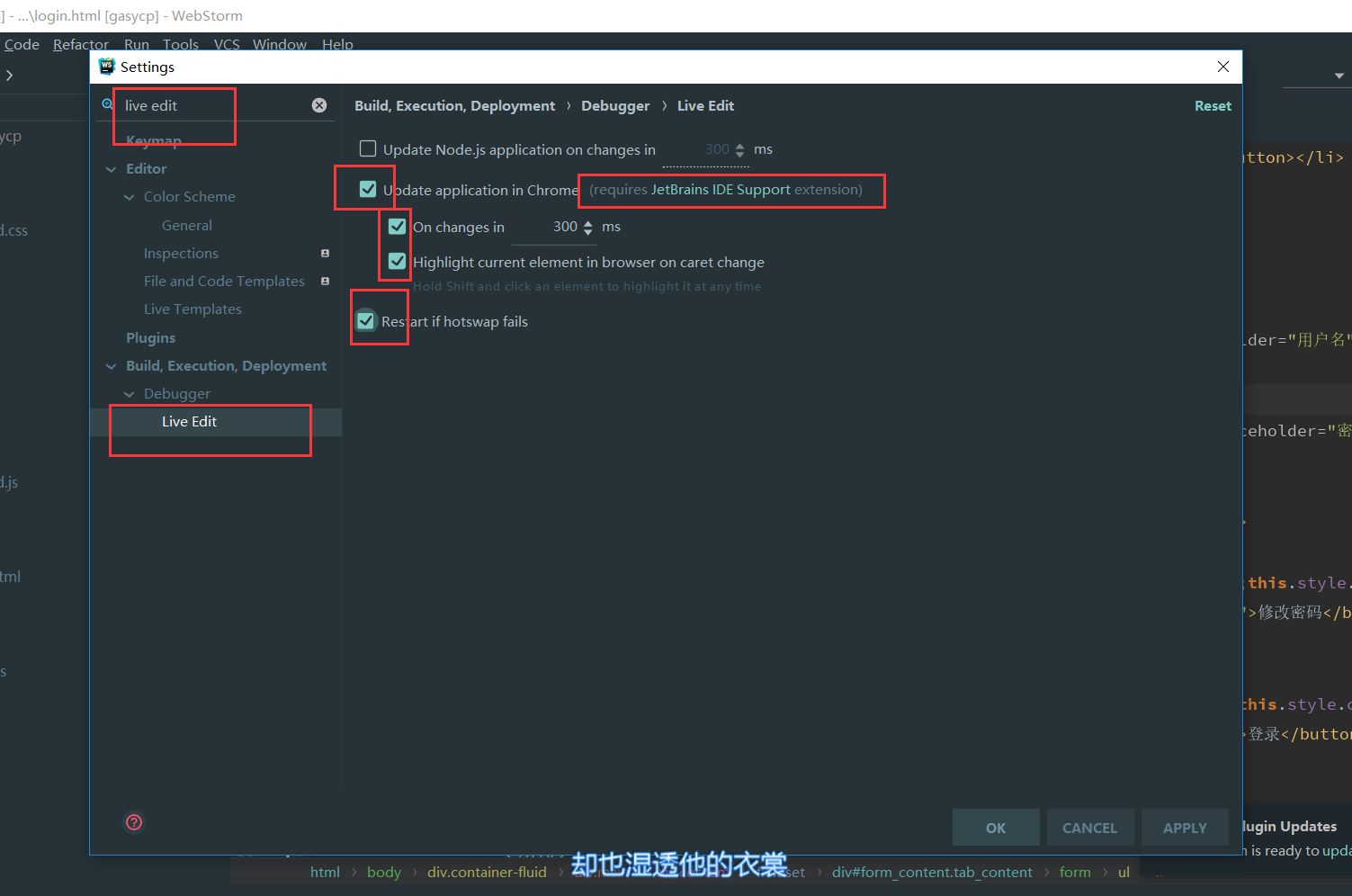Collapse the Debugger tree node

(129, 393)
